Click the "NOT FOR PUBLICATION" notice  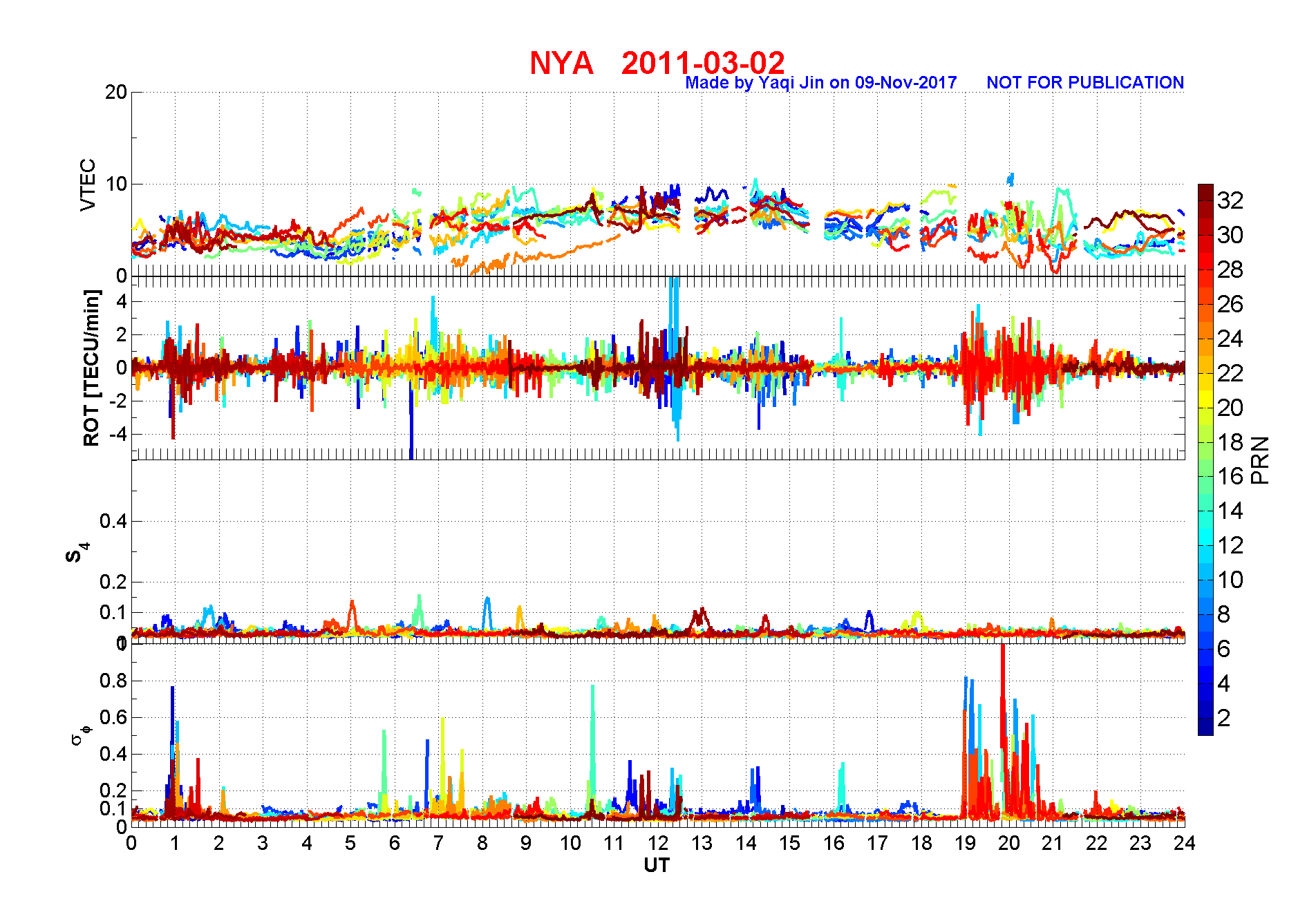tap(1085, 83)
